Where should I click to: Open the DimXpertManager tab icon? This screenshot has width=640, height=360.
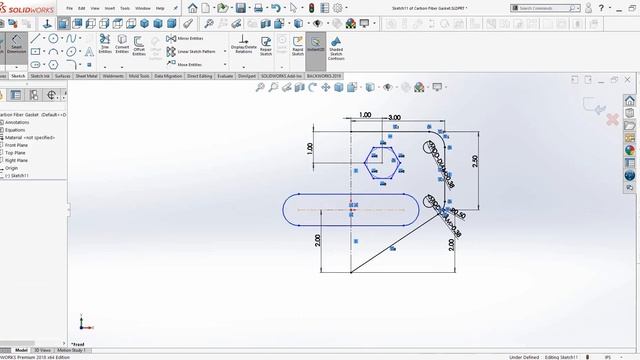click(51, 95)
